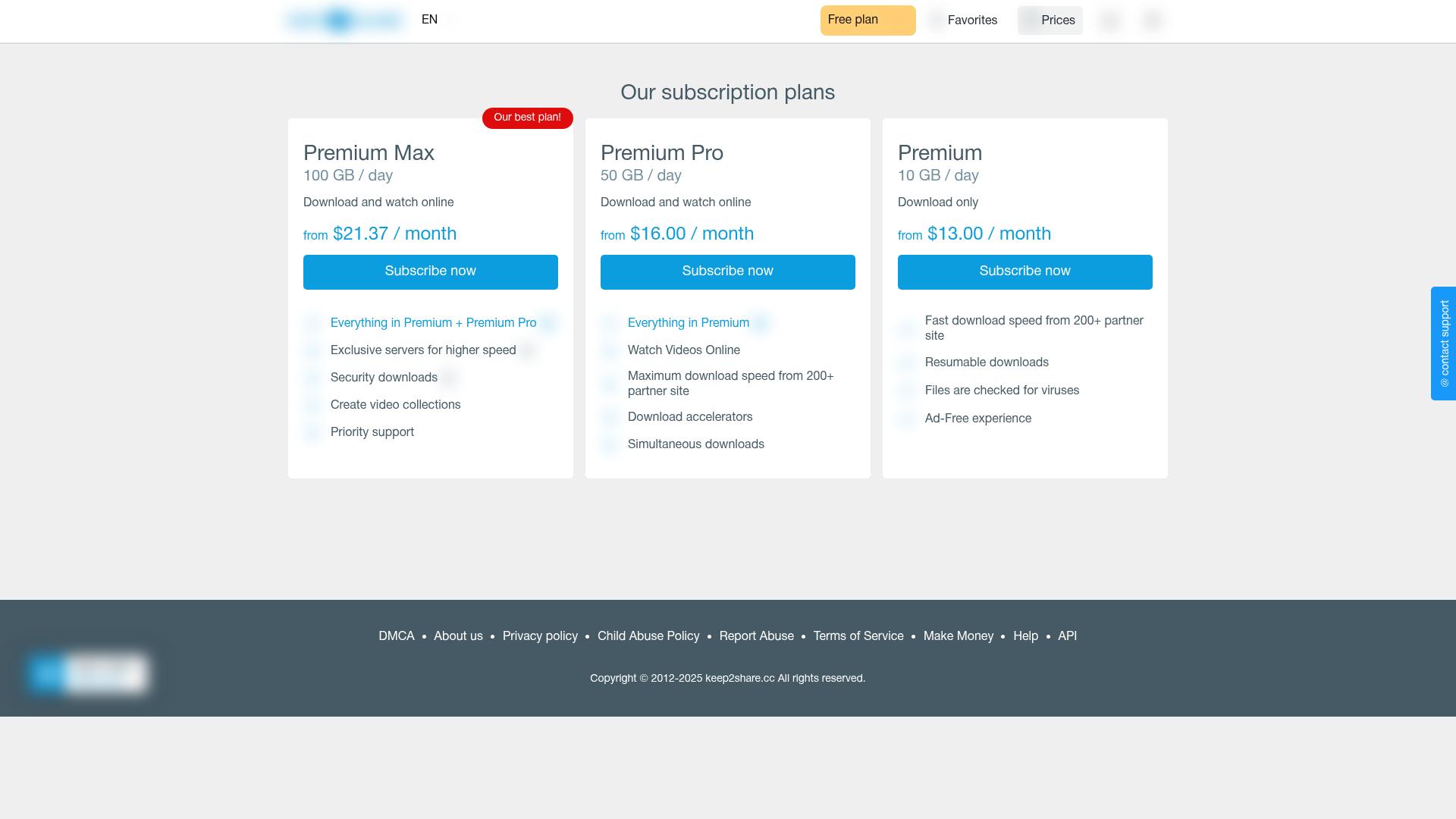Click the badge image in footer corner

(x=88, y=673)
